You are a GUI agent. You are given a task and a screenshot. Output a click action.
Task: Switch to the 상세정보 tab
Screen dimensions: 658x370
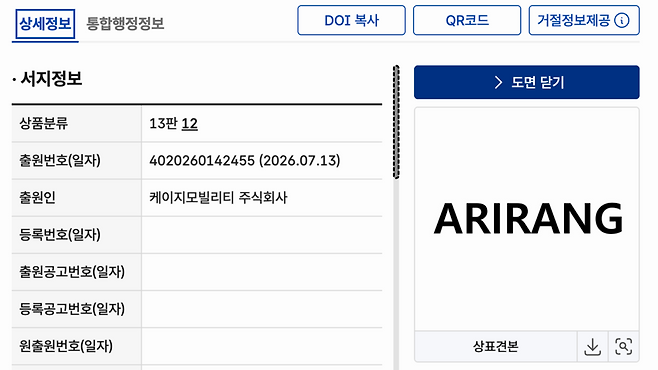45,24
